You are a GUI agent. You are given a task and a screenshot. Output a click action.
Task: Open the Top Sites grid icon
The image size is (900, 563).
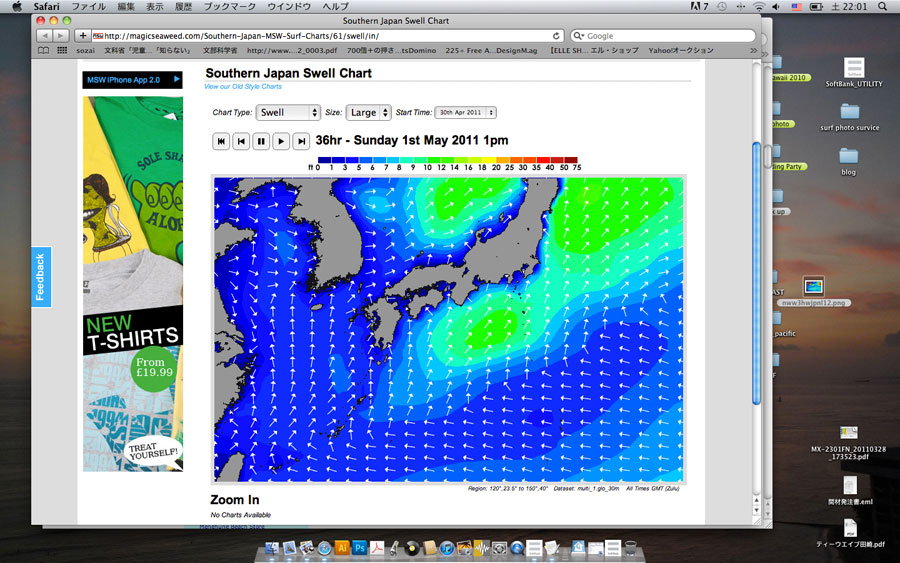pyautogui.click(x=62, y=51)
